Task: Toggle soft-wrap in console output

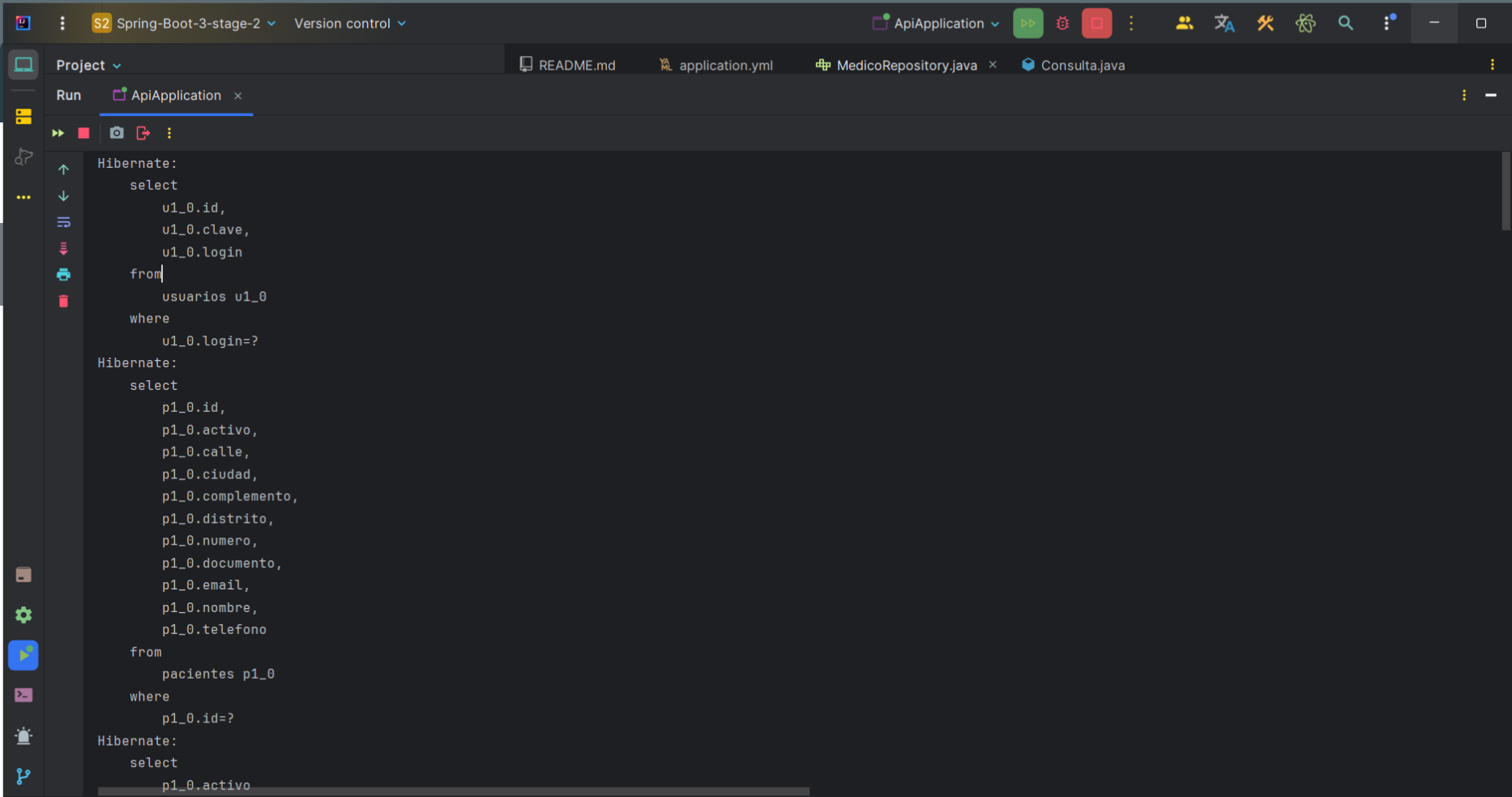Action: pyautogui.click(x=63, y=222)
